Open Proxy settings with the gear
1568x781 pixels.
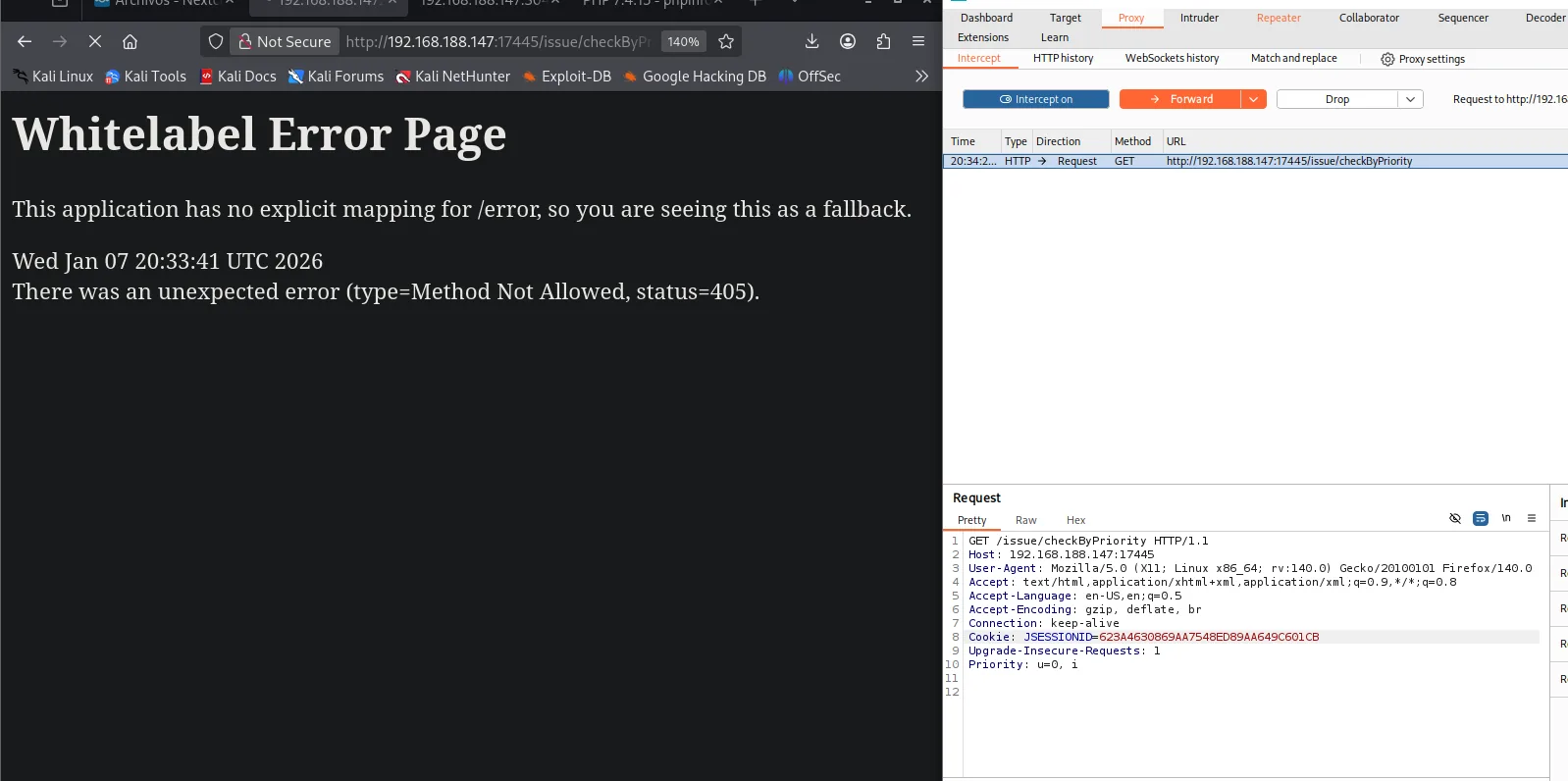(1422, 59)
